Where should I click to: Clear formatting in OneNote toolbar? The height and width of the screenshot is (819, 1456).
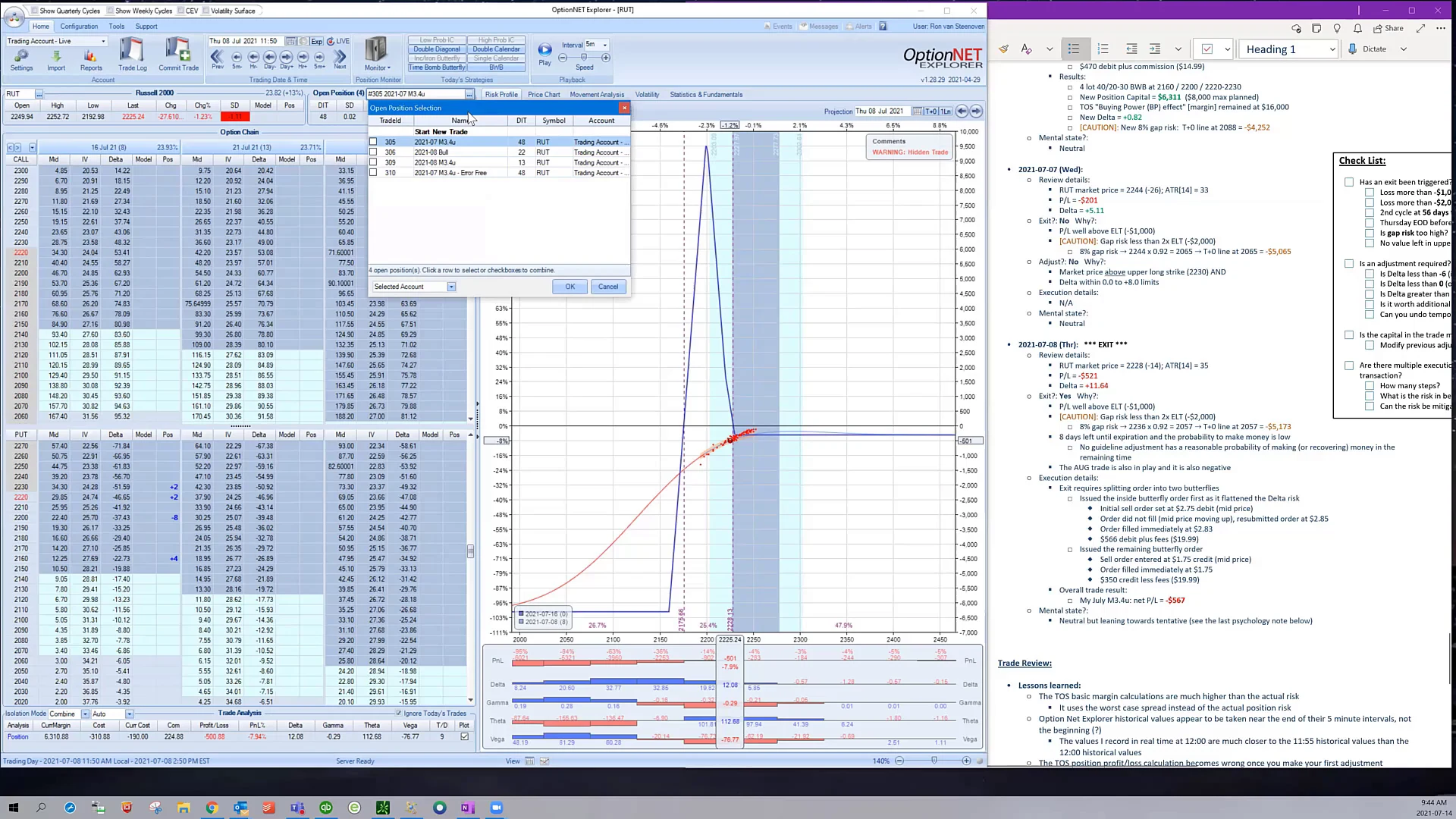(1026, 49)
